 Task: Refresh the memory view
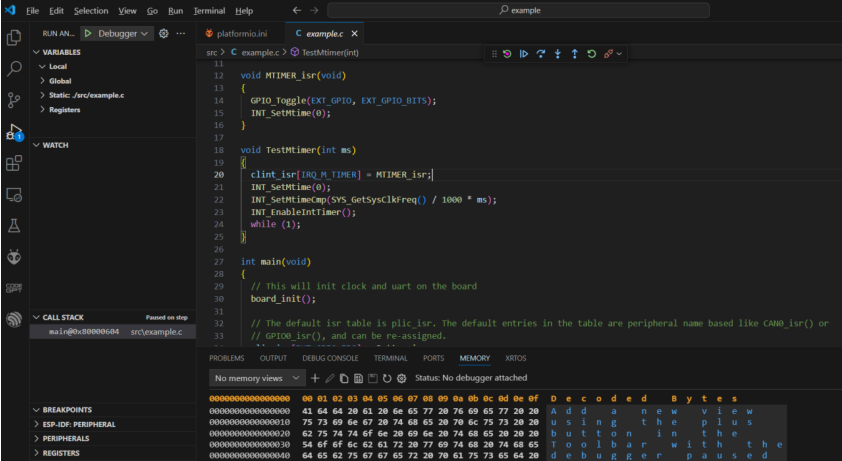pyautogui.click(x=387, y=378)
